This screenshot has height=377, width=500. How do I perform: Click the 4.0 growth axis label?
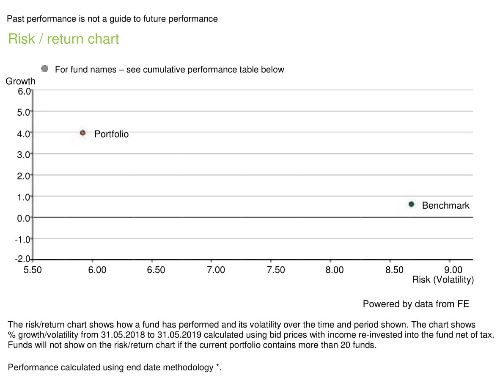coord(24,134)
